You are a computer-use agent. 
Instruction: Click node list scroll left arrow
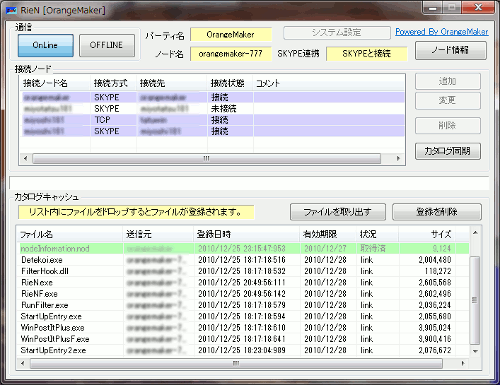point(26,158)
